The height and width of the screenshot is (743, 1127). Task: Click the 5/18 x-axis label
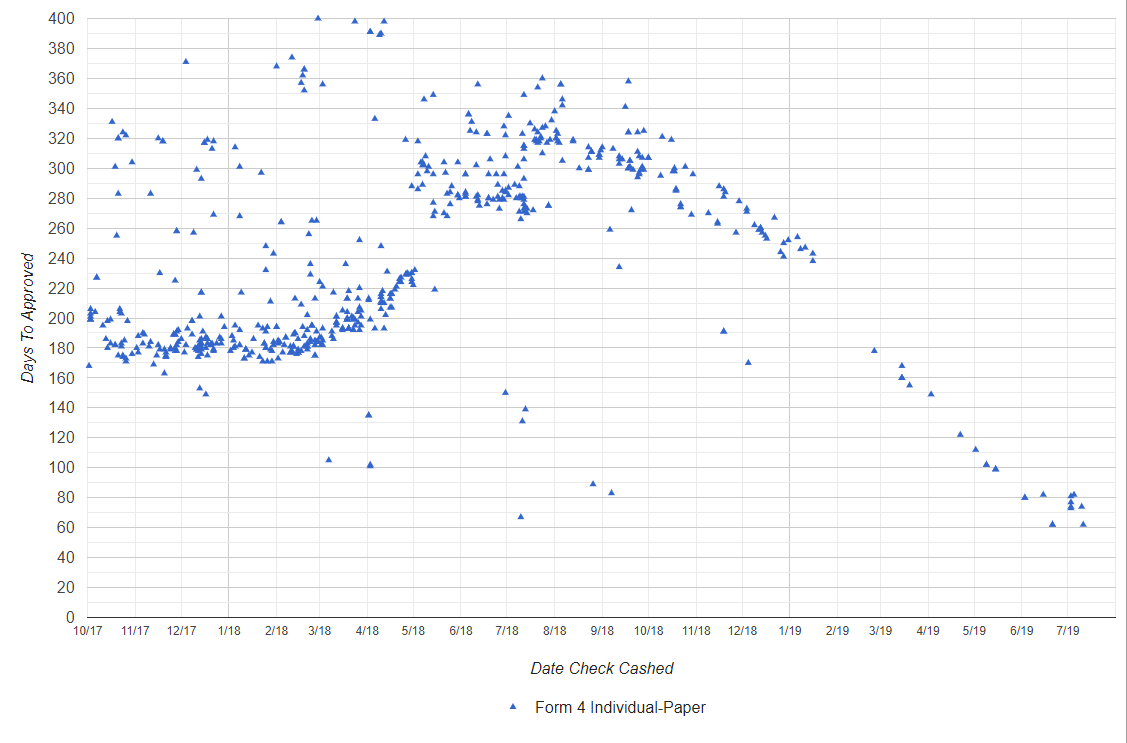pos(413,631)
